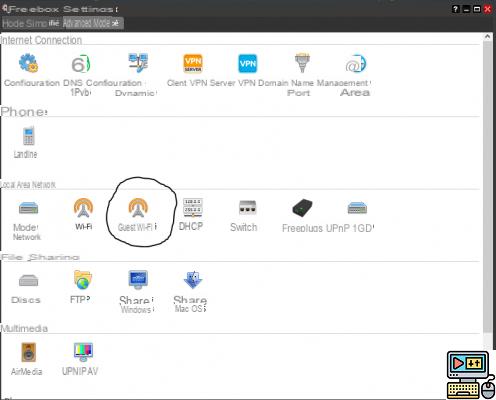The image size is (496, 400).
Task: Switch to the Simplified Mode tab
Action: pos(31,23)
